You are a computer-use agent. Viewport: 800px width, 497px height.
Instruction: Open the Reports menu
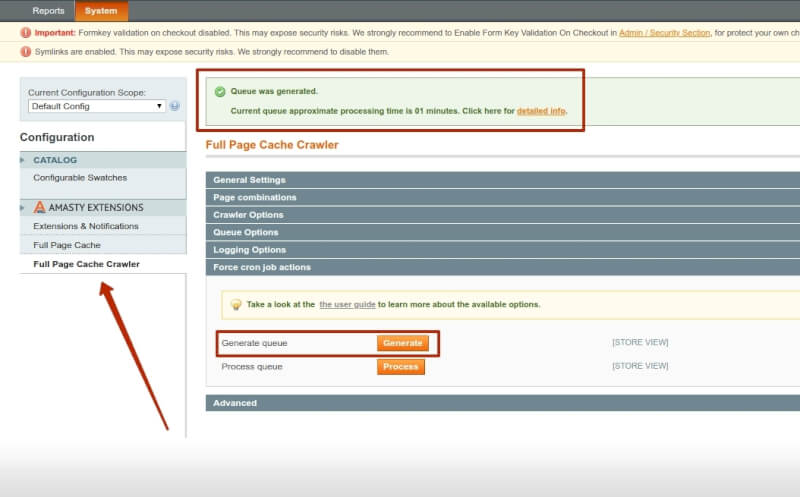[x=48, y=11]
